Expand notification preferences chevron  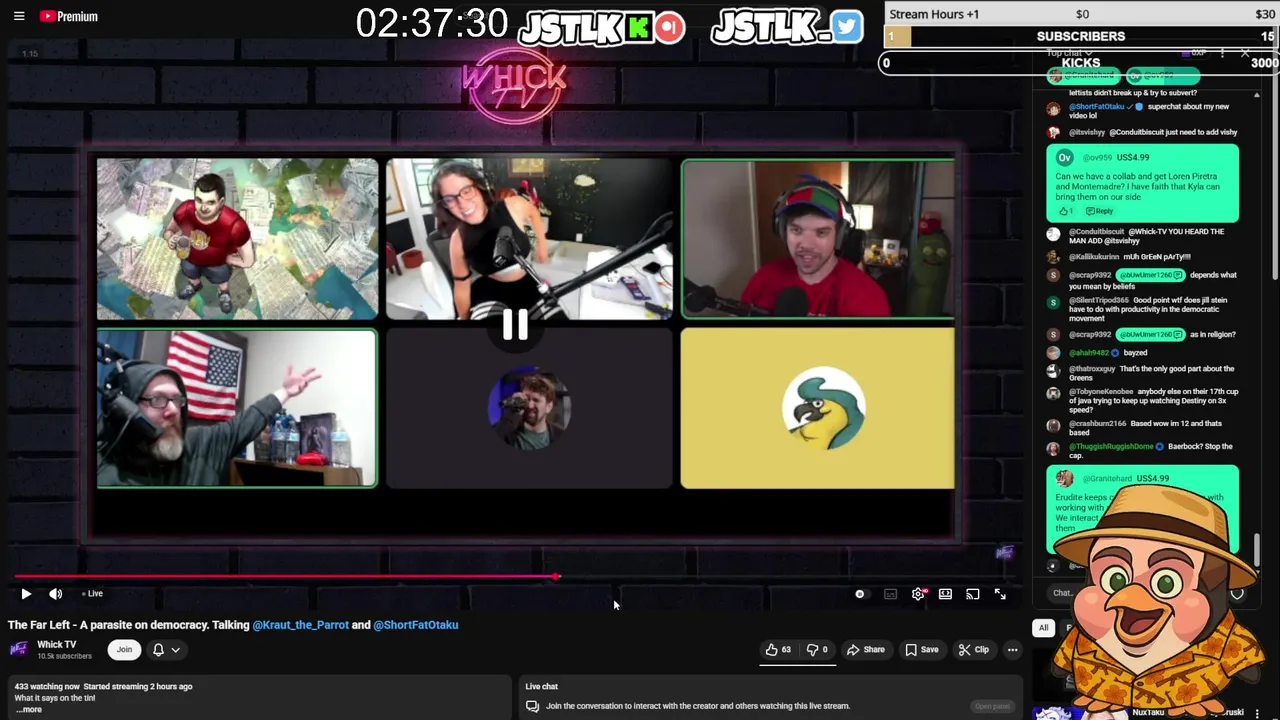[175, 650]
